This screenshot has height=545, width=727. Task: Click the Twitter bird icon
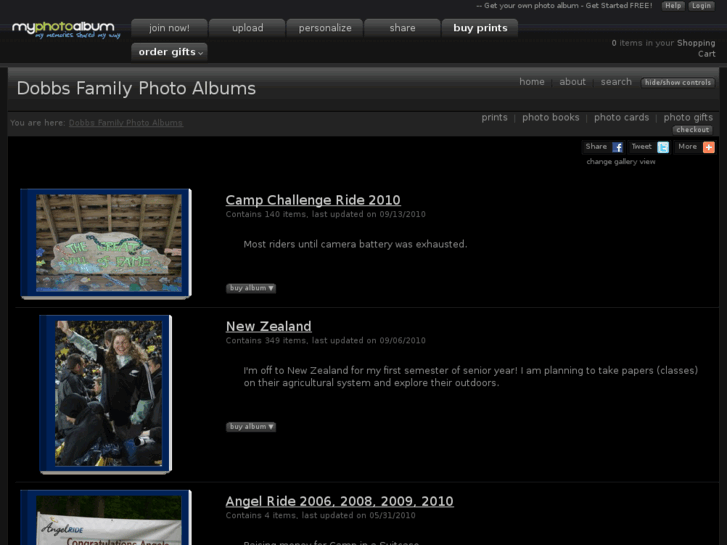click(x=663, y=147)
